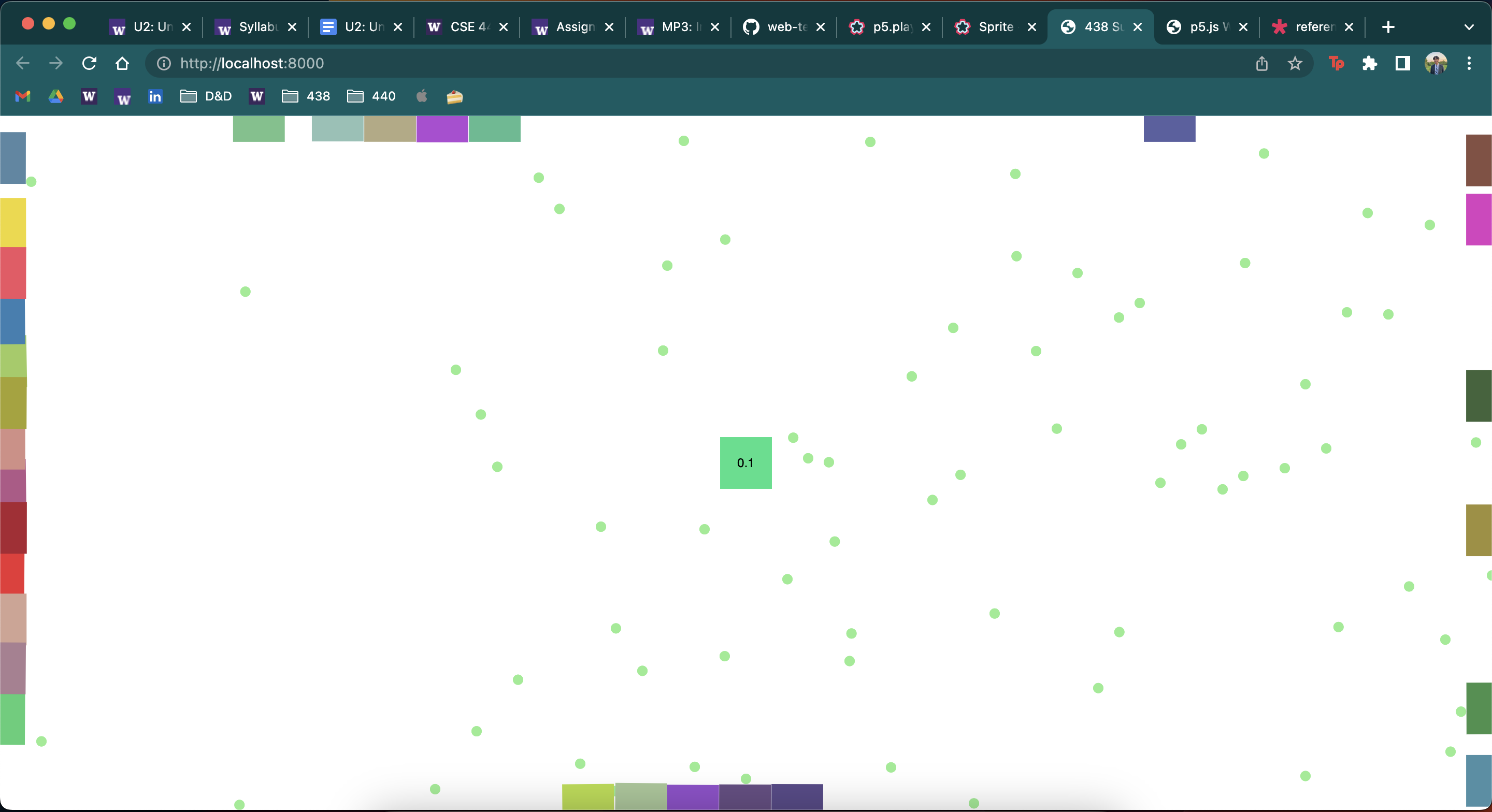Screen dimensions: 1492x812
Task: Open the p5.js tab
Action: point(1200,27)
